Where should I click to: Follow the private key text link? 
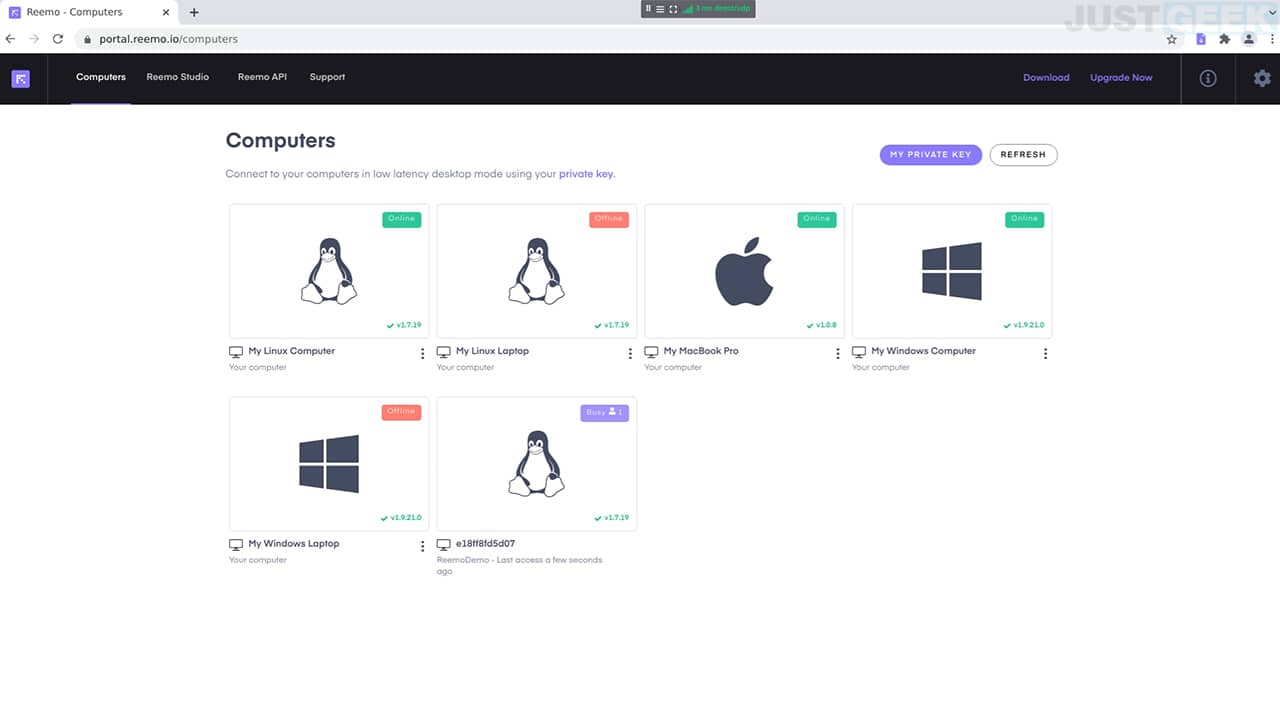click(586, 174)
